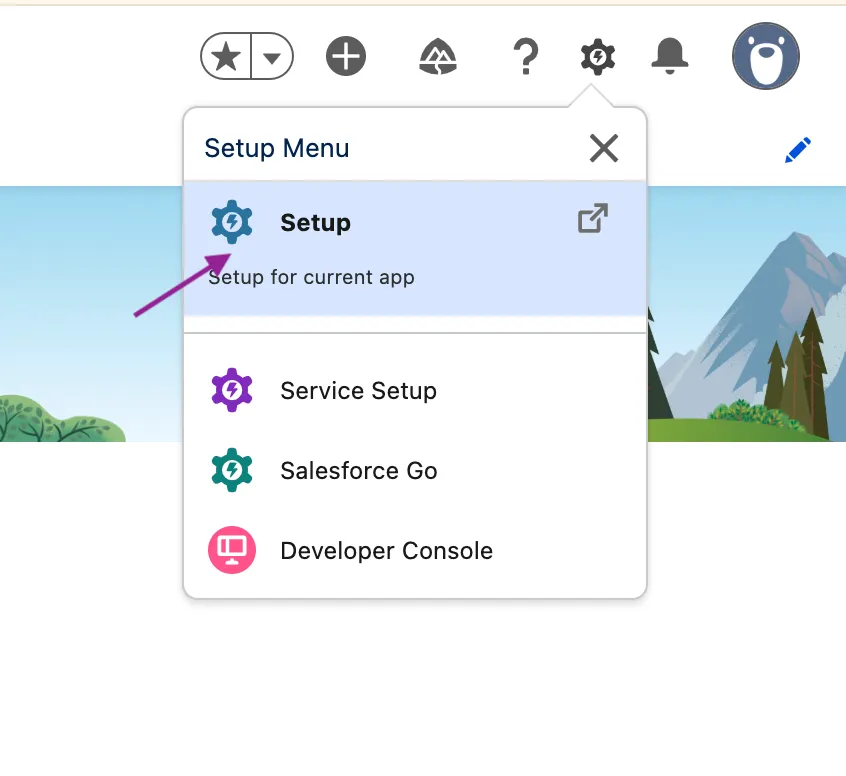Select the bold Setup menu label

[x=315, y=222]
